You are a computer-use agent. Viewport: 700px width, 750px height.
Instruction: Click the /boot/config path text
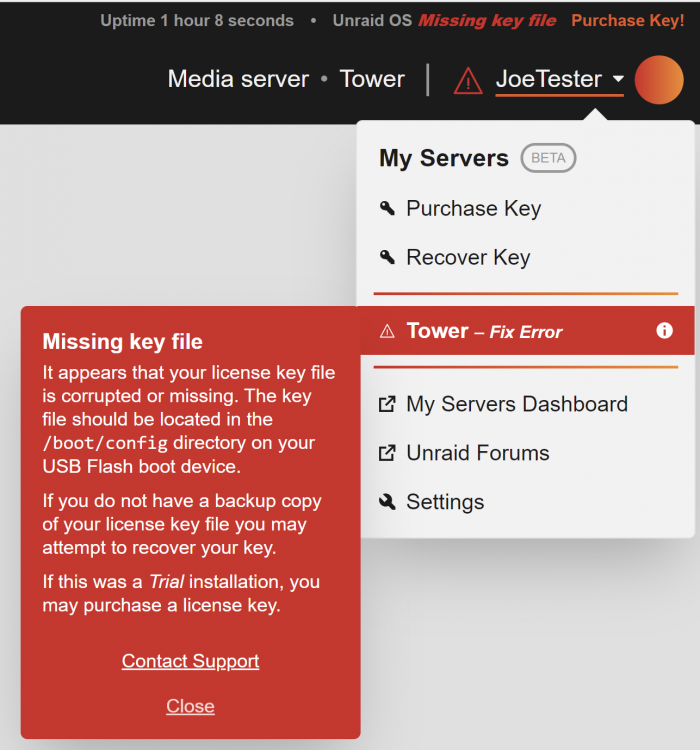click(105, 443)
